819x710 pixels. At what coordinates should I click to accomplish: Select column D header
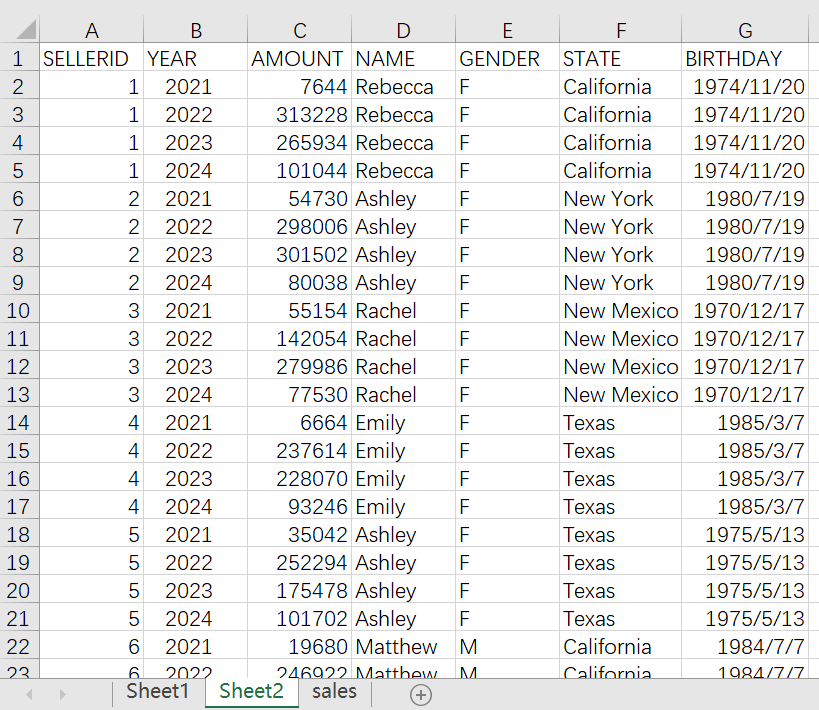pyautogui.click(x=403, y=30)
